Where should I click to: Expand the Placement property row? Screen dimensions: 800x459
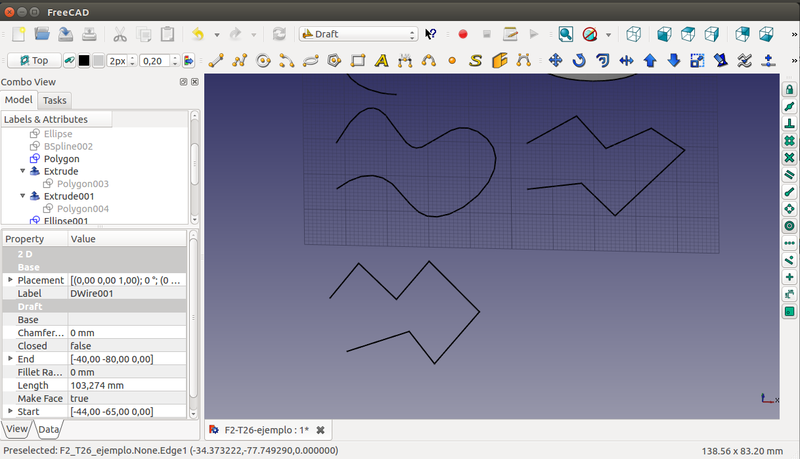tap(10, 280)
